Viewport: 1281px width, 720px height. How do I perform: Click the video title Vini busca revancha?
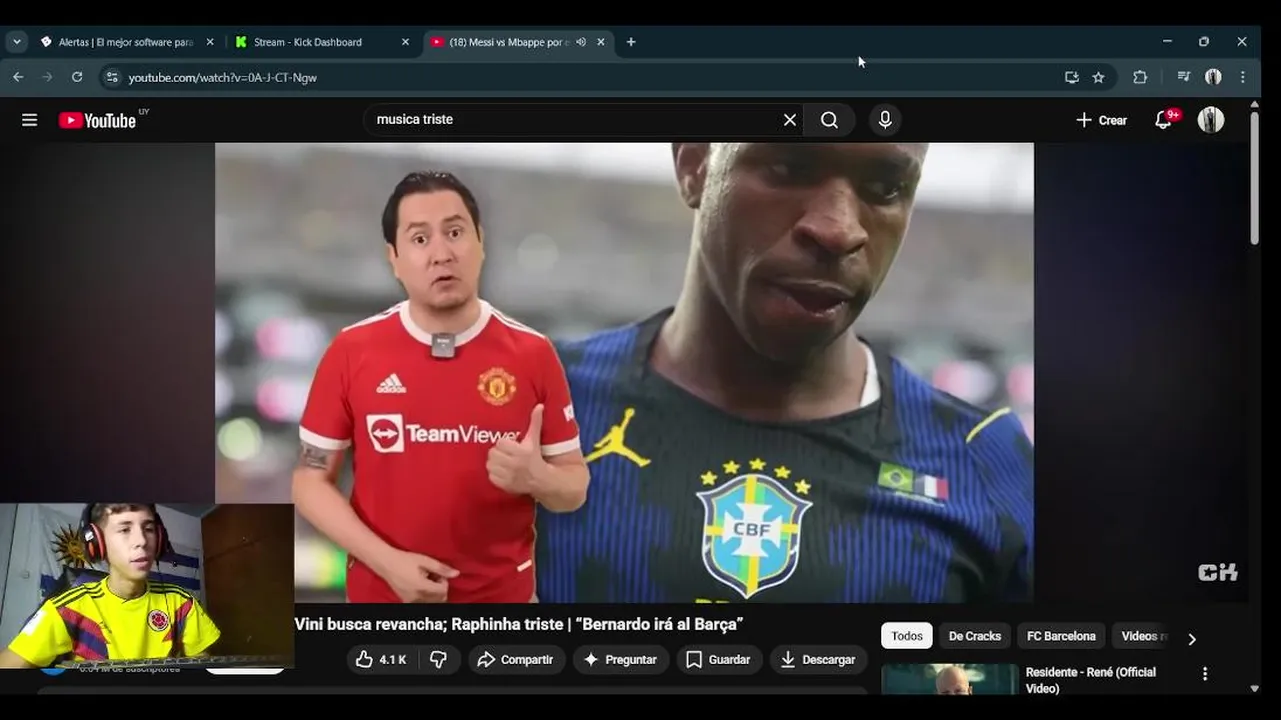point(519,624)
